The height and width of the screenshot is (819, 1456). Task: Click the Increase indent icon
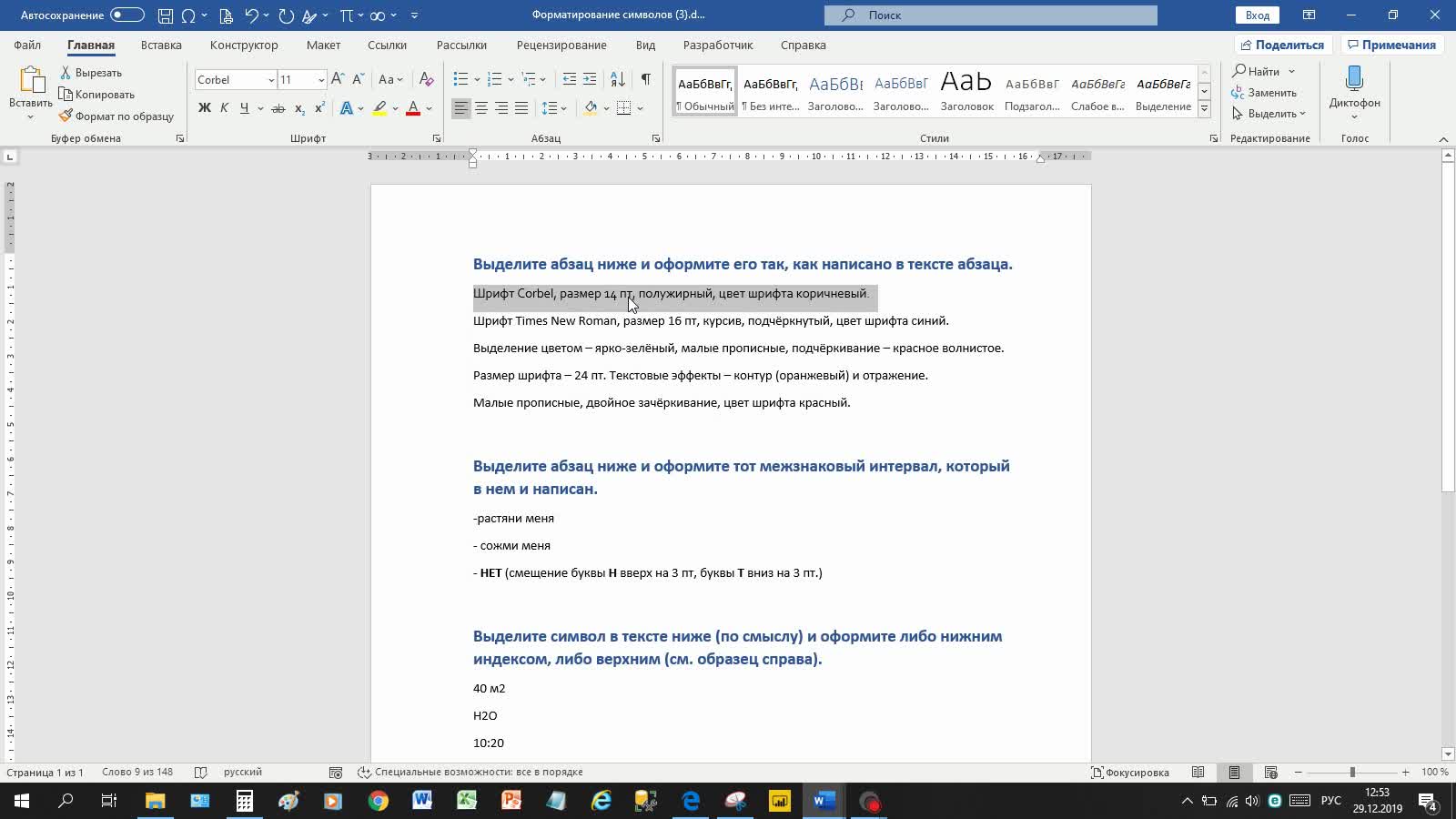click(590, 79)
